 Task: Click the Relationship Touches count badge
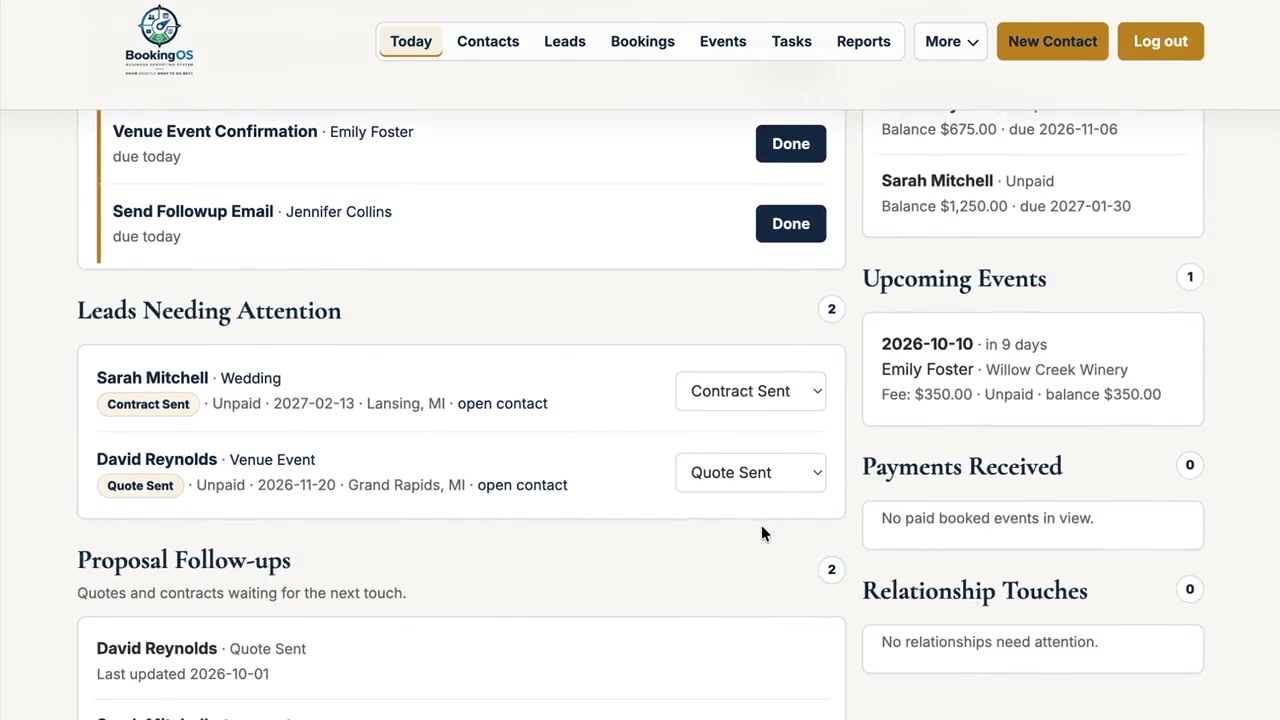[1190, 589]
